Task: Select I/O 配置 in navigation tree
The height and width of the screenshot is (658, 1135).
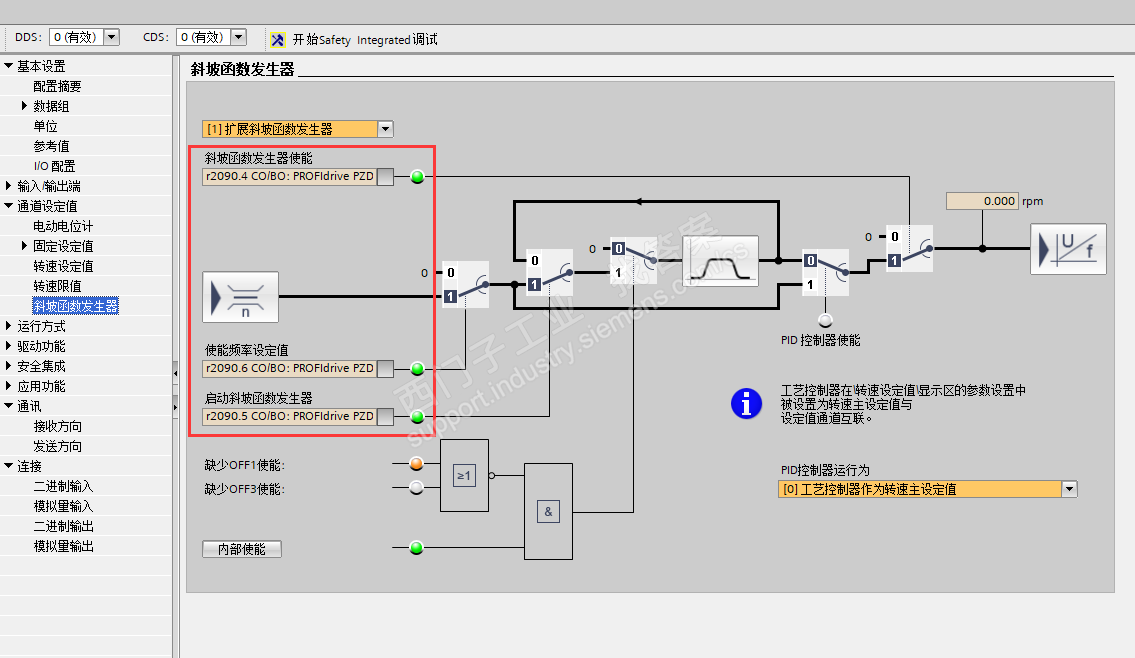Action: (54, 166)
